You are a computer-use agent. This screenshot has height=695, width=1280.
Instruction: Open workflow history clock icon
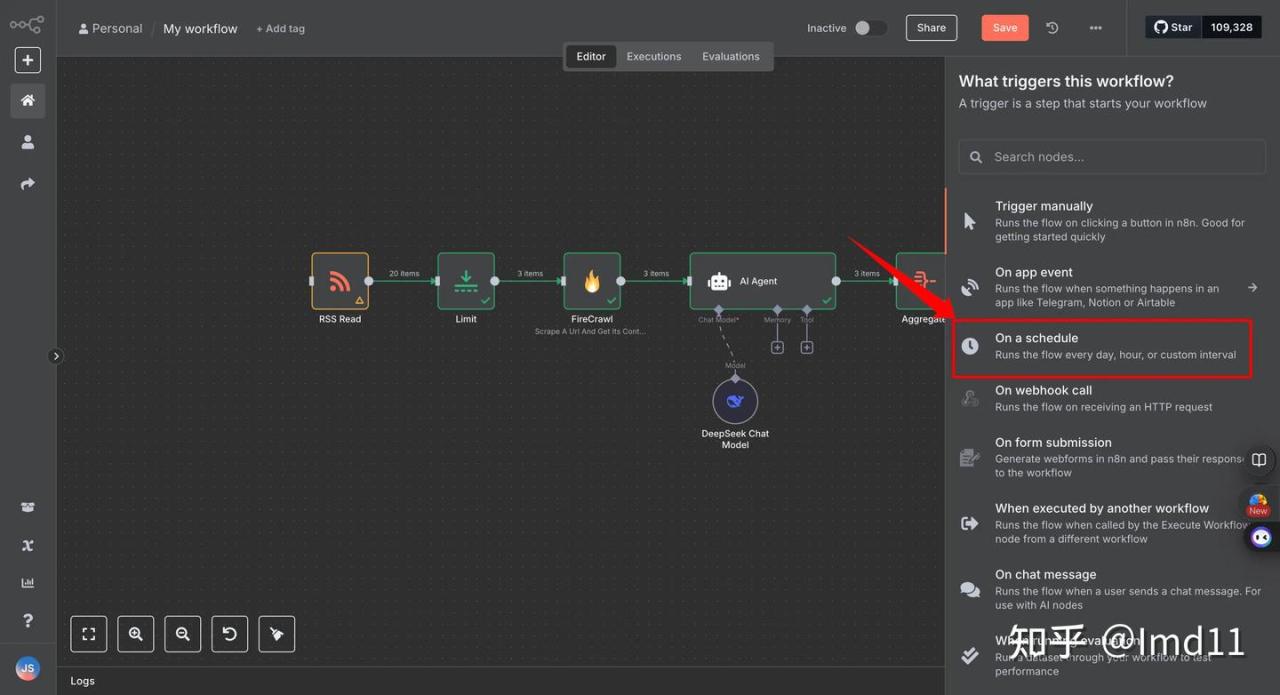pyautogui.click(x=1052, y=28)
